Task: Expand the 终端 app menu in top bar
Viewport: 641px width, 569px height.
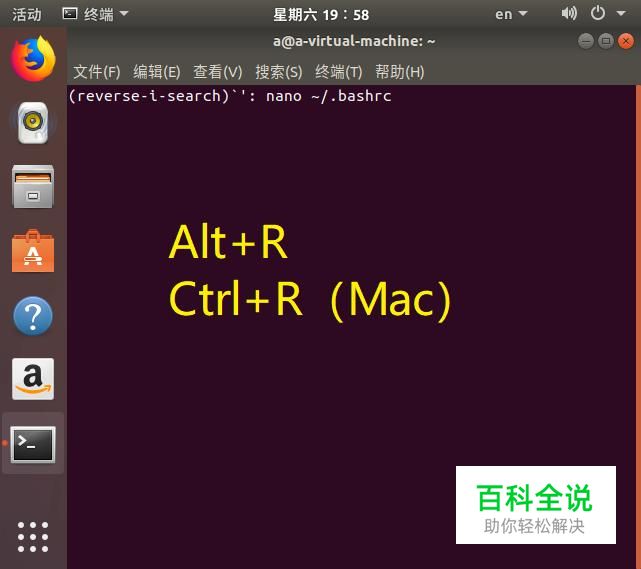Action: coord(95,14)
